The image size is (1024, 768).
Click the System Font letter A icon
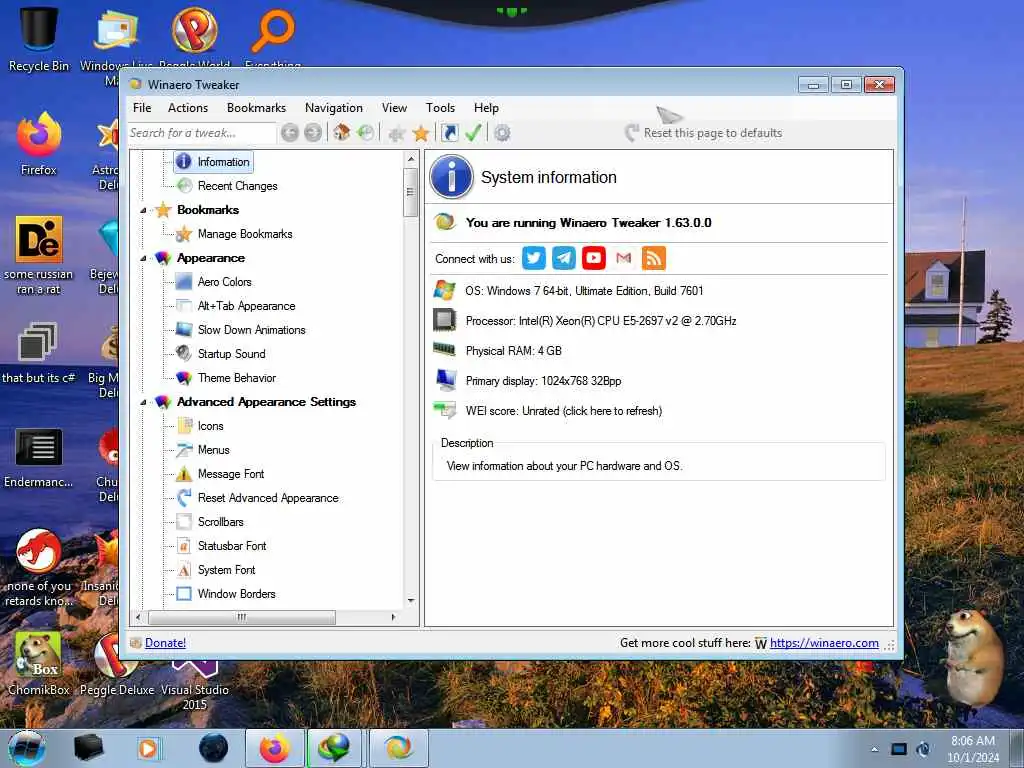pyautogui.click(x=184, y=569)
